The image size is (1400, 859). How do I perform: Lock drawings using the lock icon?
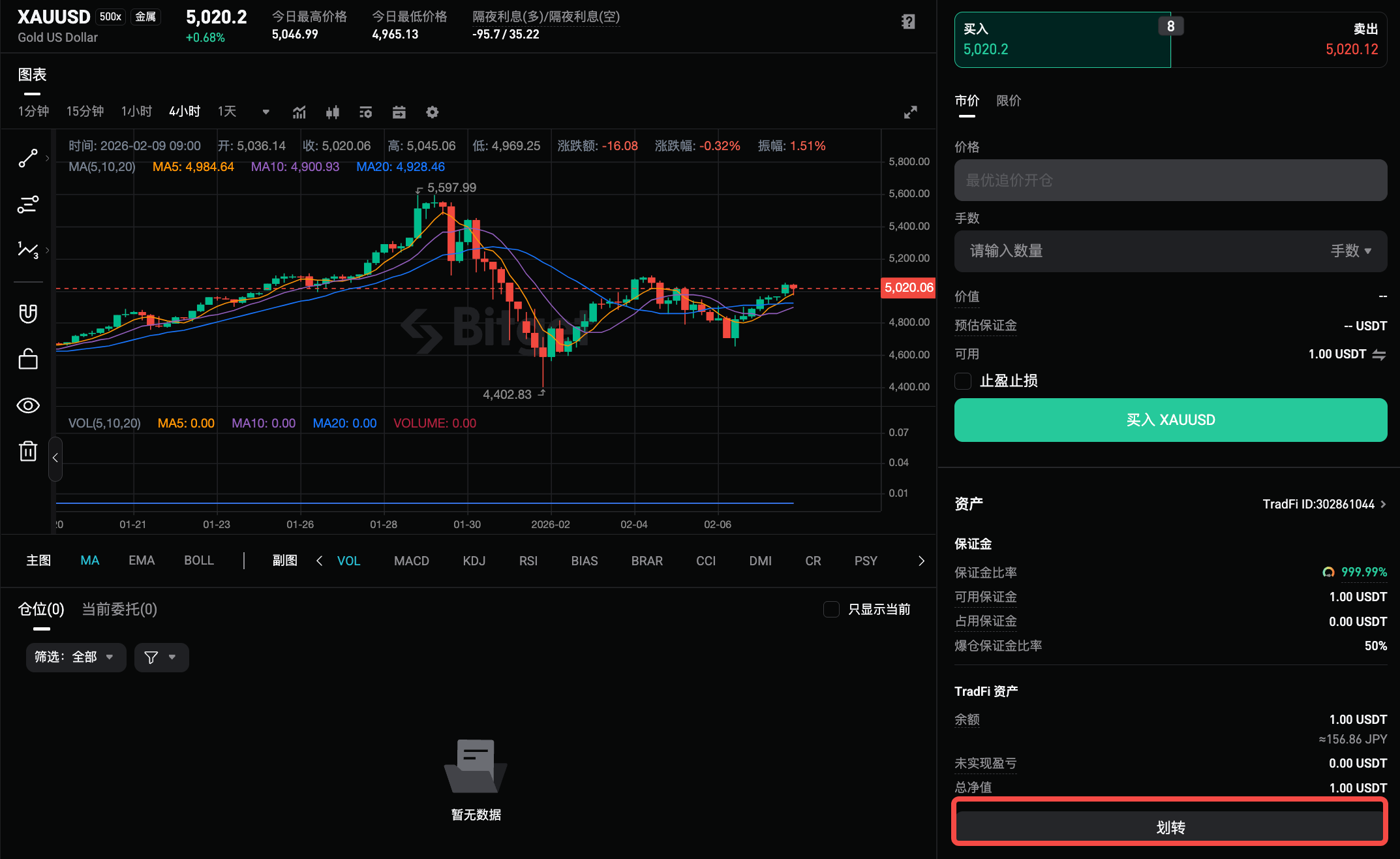pos(28,358)
